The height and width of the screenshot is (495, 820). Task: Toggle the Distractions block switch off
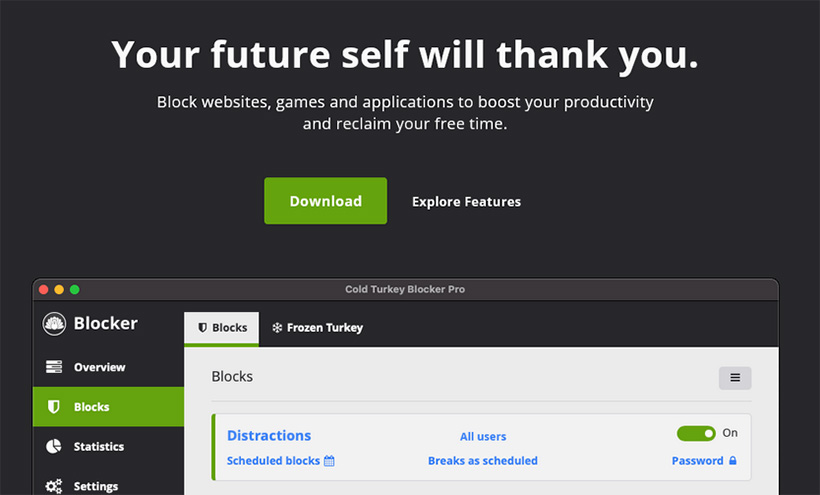coord(696,433)
